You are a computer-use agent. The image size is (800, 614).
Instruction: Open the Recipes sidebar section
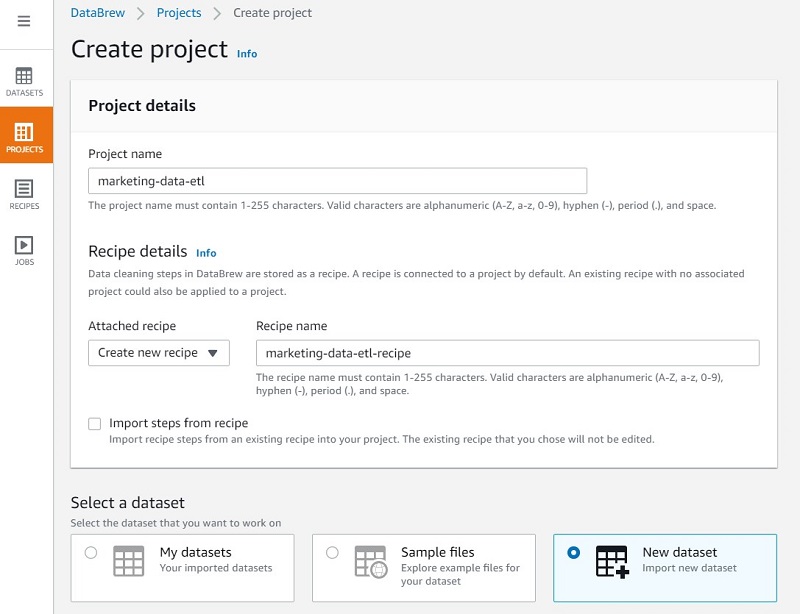24,194
